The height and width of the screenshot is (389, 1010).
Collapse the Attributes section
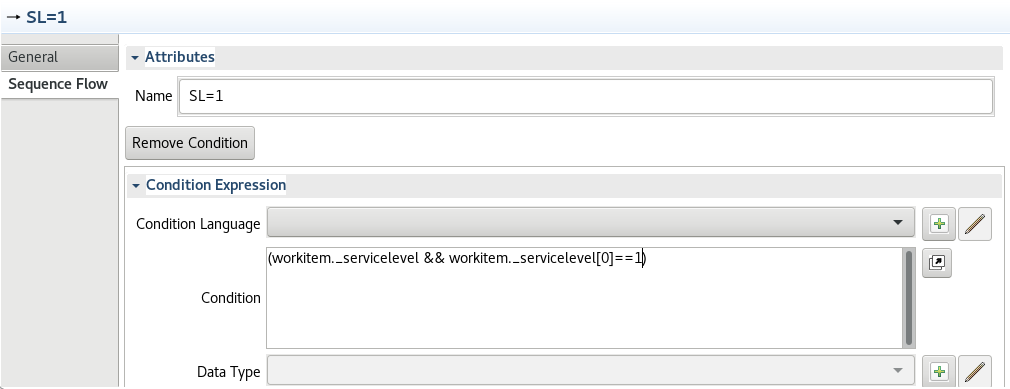(135, 57)
